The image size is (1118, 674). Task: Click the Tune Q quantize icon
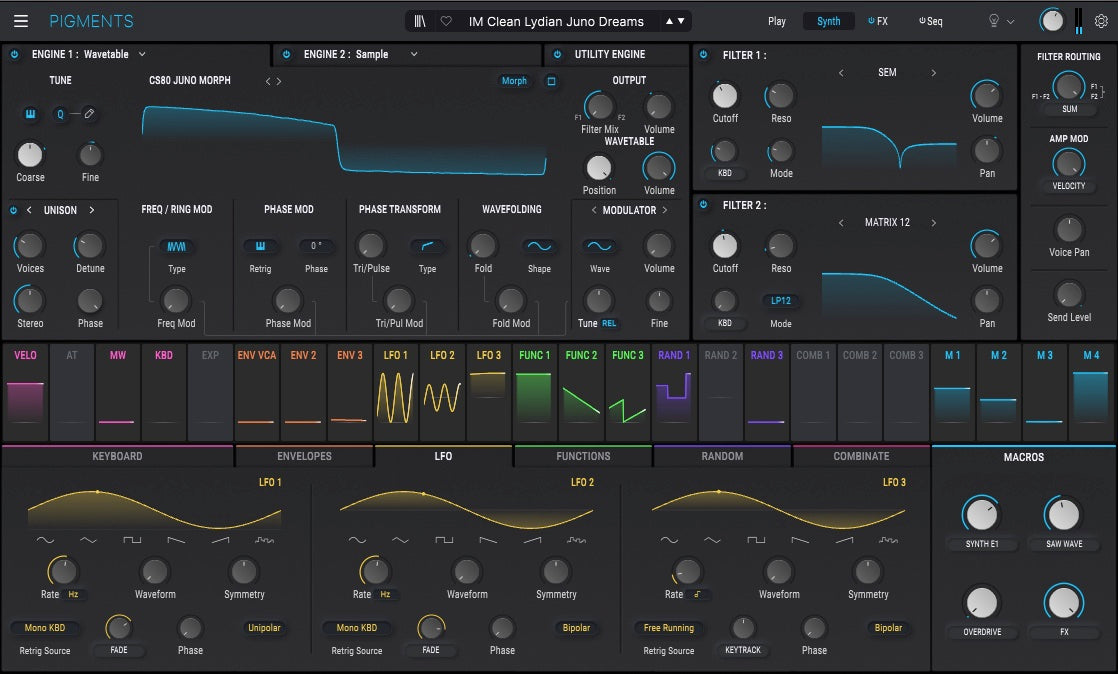[x=60, y=114]
